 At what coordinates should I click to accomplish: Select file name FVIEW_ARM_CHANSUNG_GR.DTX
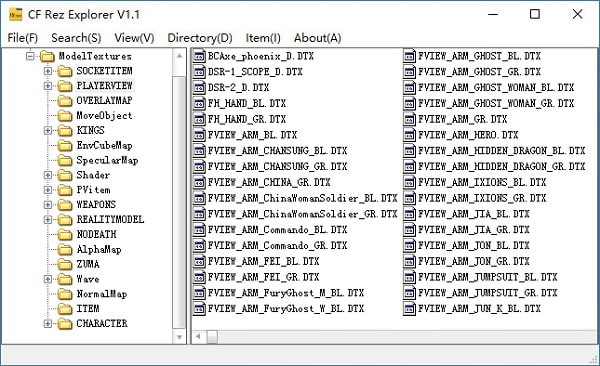tap(277, 167)
